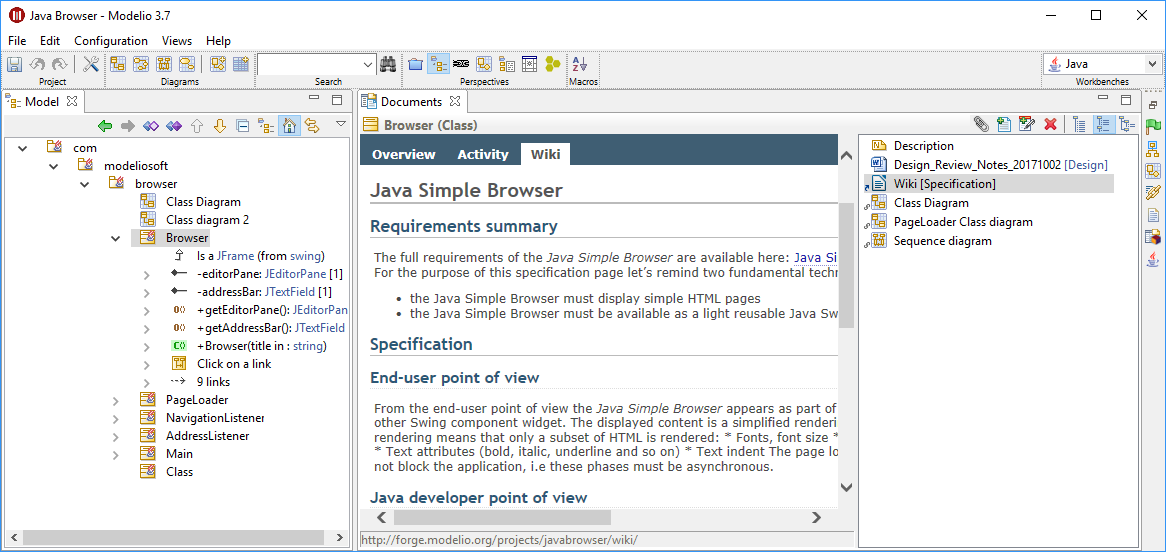1166x552 pixels.
Task: Toggle the highlighted tree-view perspective button
Action: [438, 65]
